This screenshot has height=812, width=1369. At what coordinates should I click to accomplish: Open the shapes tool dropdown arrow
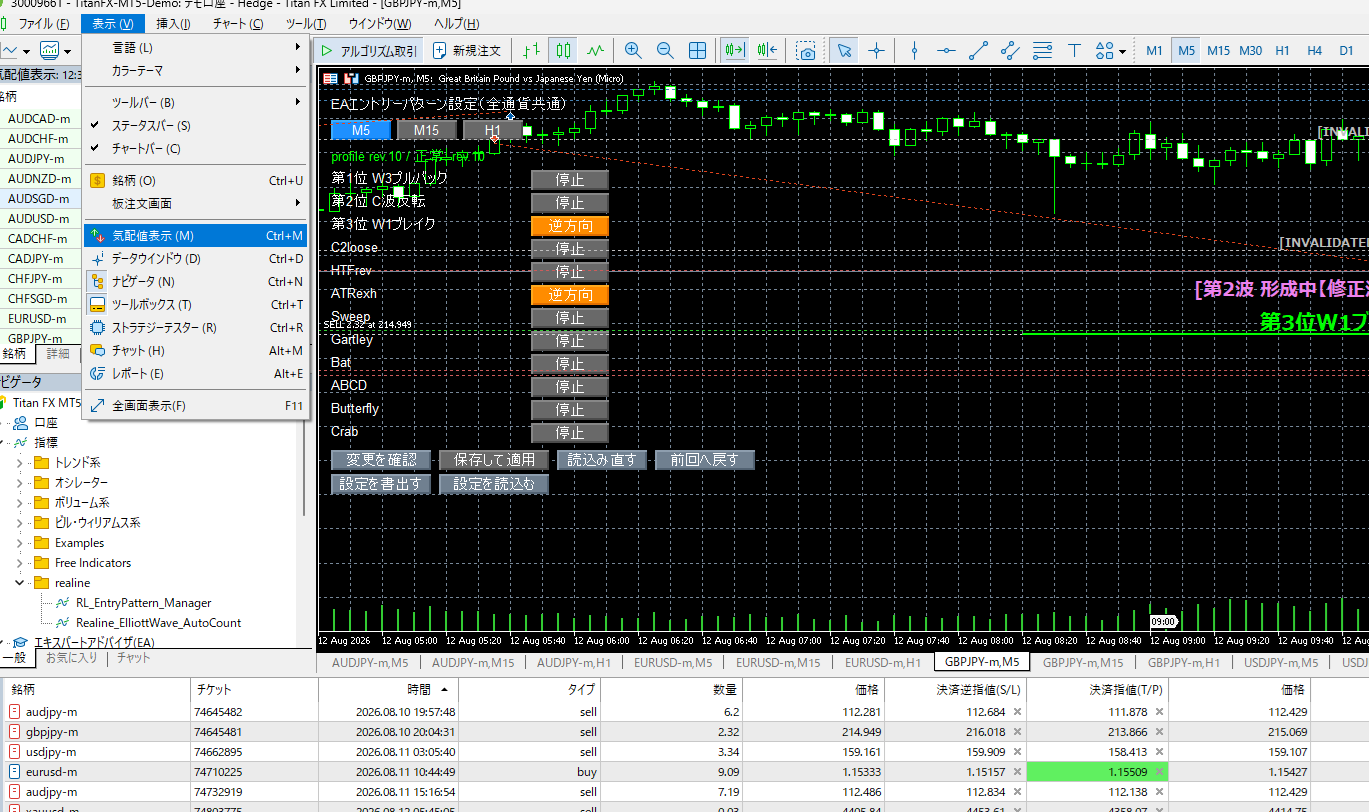pyautogui.click(x=1123, y=51)
